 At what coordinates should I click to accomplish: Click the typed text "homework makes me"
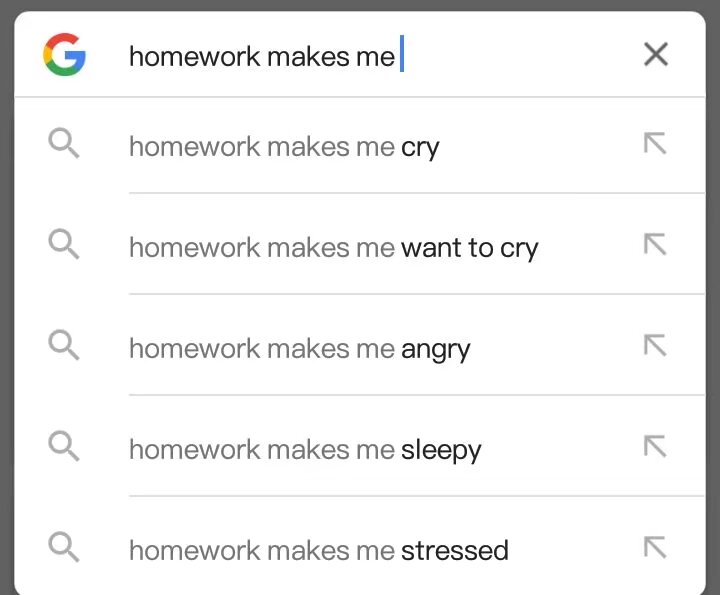(x=262, y=56)
